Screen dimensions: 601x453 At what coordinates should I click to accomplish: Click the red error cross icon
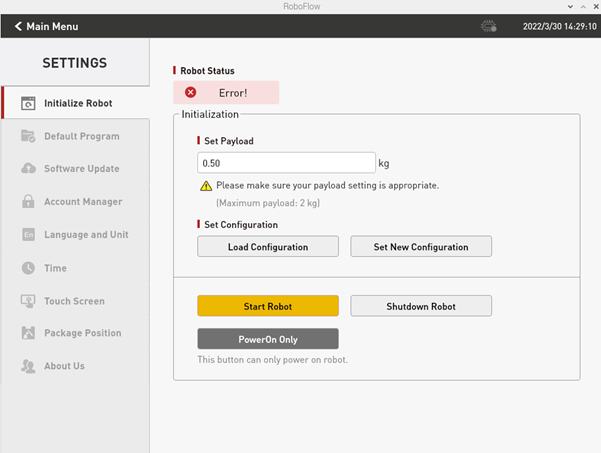click(x=190, y=92)
